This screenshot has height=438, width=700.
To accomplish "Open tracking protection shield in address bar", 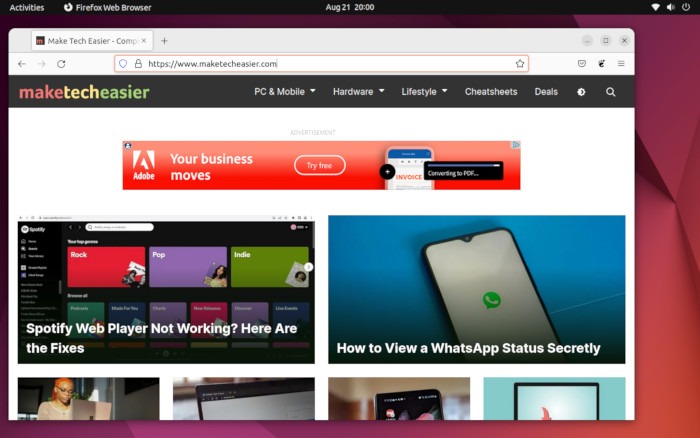I will coord(123,64).
